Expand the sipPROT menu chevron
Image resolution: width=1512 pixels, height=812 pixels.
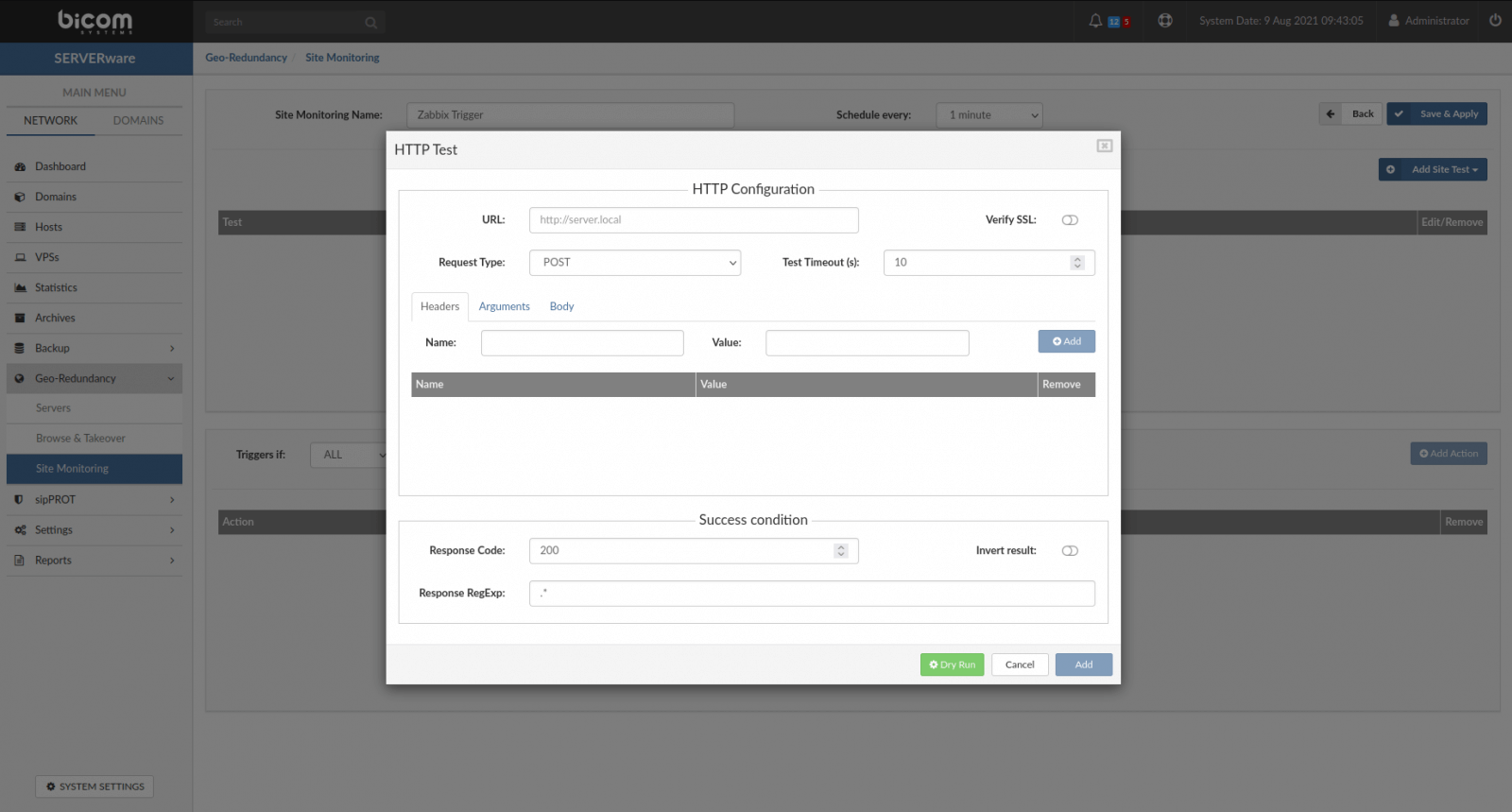[x=172, y=500]
